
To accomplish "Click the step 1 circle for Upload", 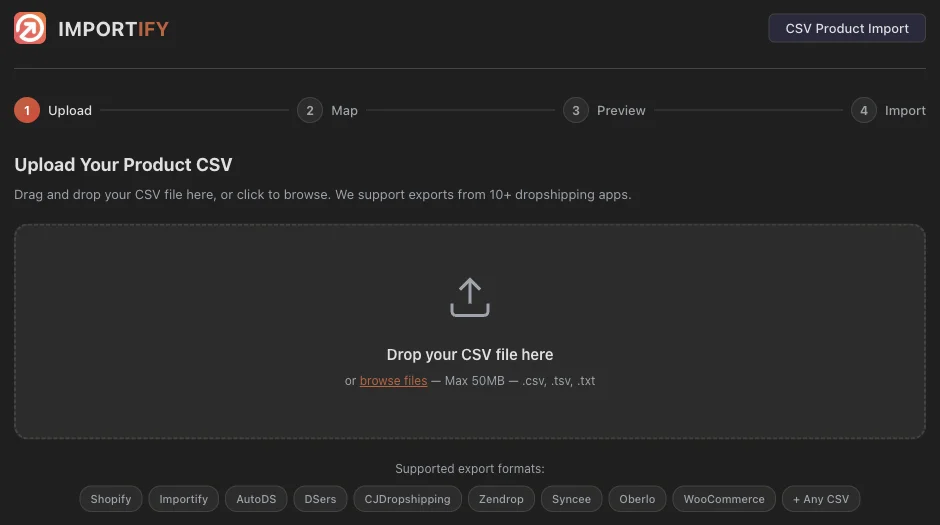I will [x=27, y=110].
